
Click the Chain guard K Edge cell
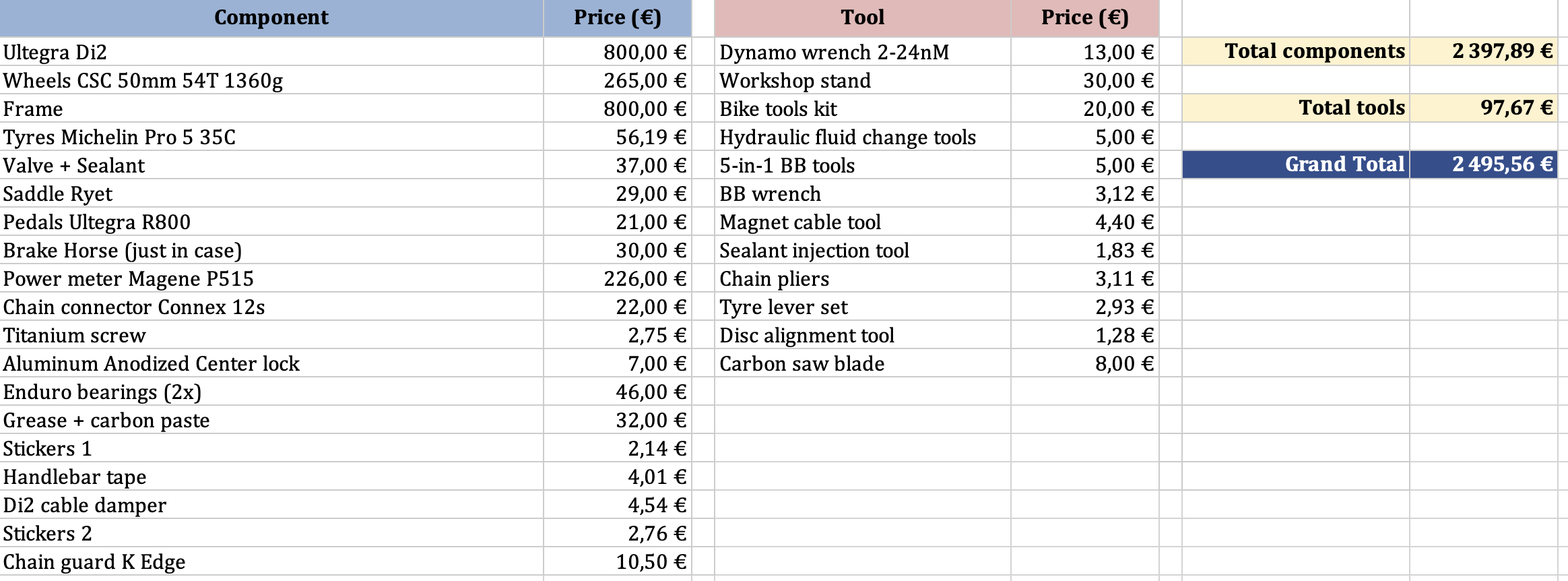click(271, 561)
